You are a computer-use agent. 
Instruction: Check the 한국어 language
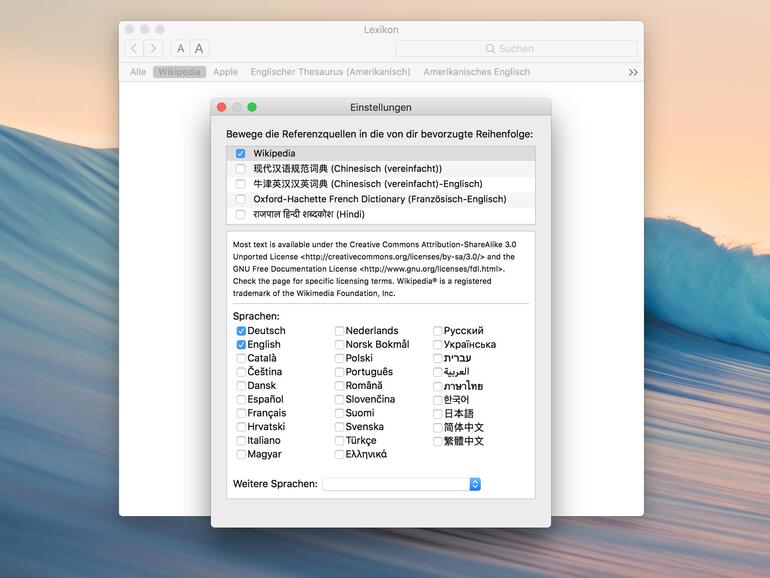[x=438, y=400]
